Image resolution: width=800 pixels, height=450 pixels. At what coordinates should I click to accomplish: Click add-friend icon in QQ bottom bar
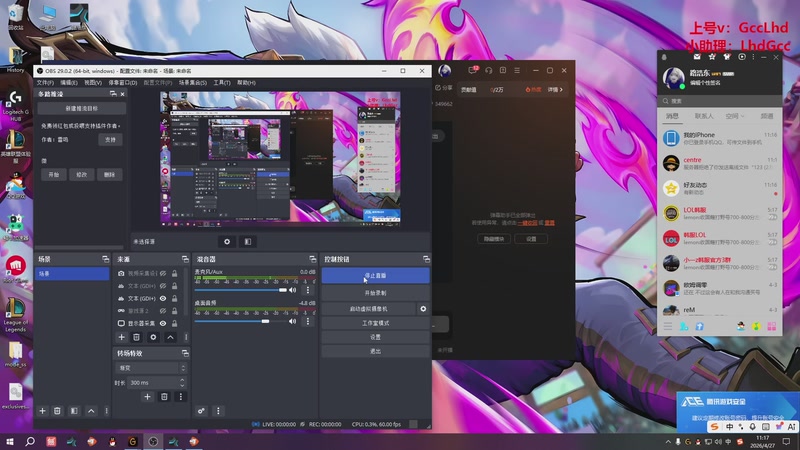click(x=684, y=327)
